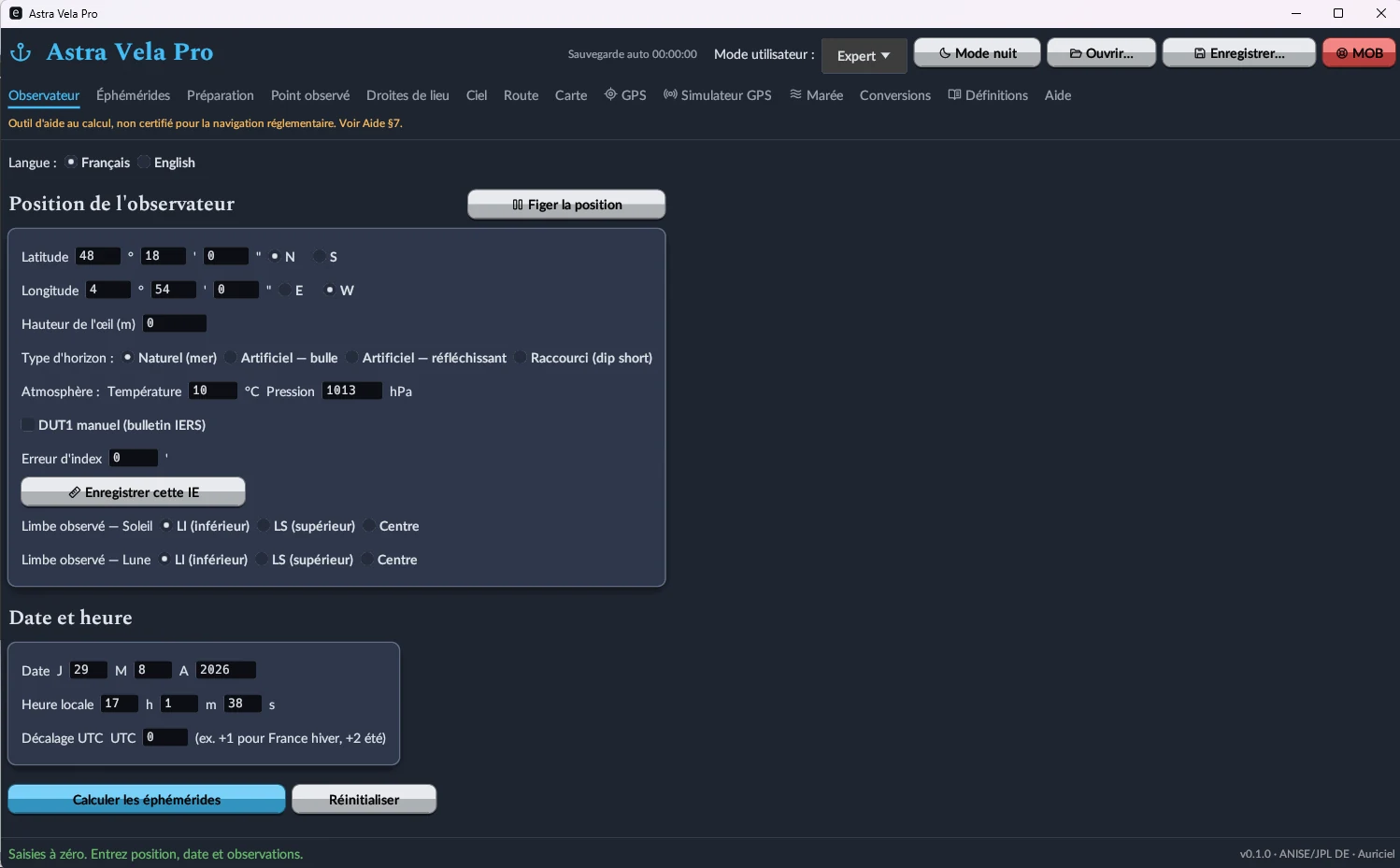Switch to the Conversions tab
Screen dimensions: 1400x868
point(895,95)
